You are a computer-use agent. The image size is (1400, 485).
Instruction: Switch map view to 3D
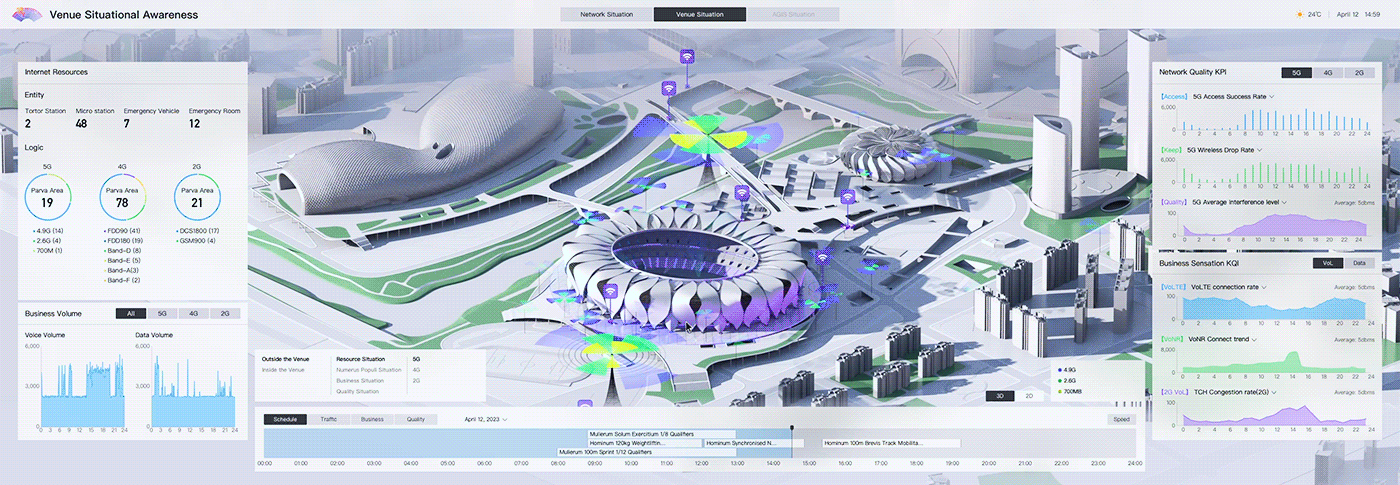tap(1000, 396)
